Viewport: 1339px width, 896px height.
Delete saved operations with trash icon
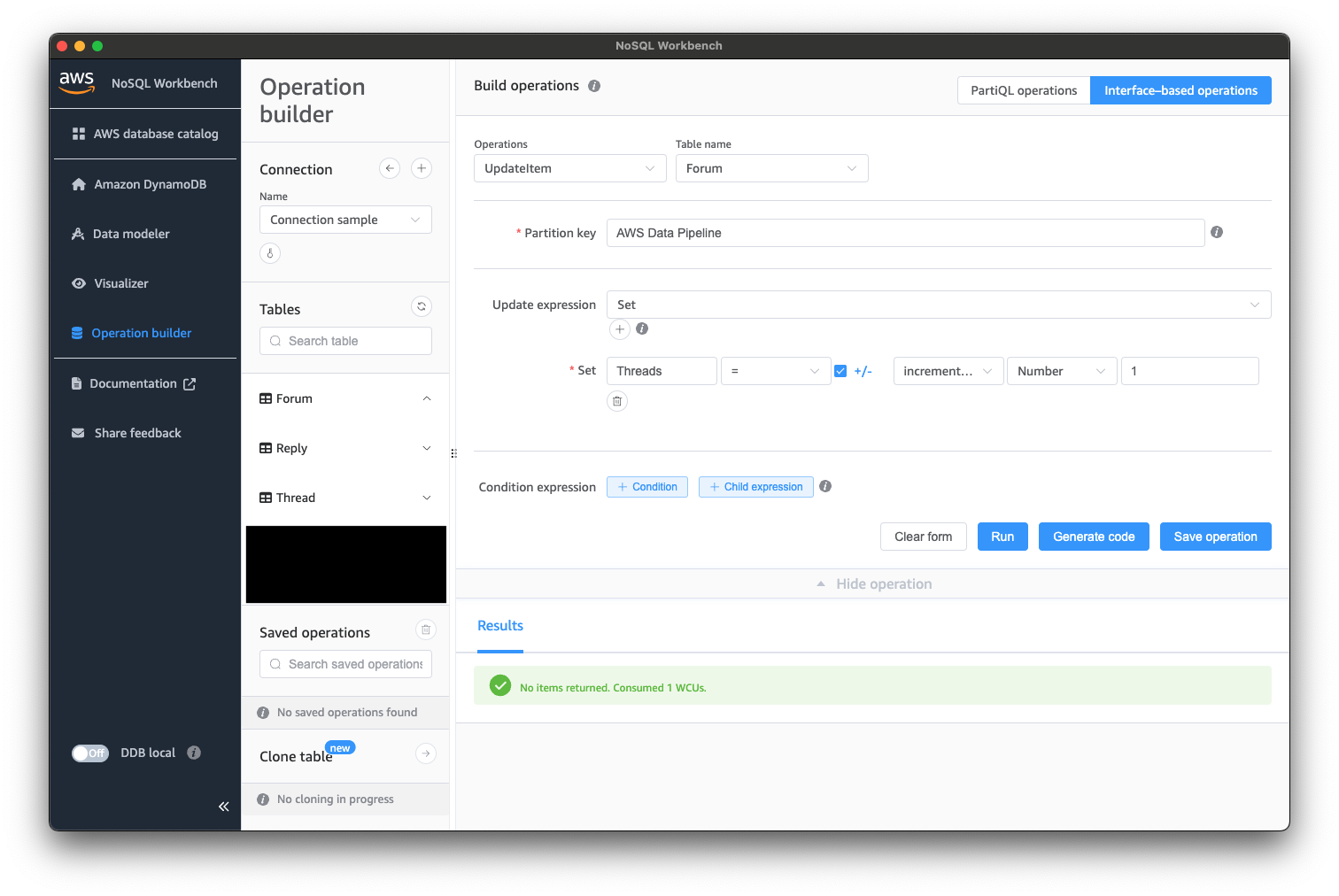click(426, 630)
